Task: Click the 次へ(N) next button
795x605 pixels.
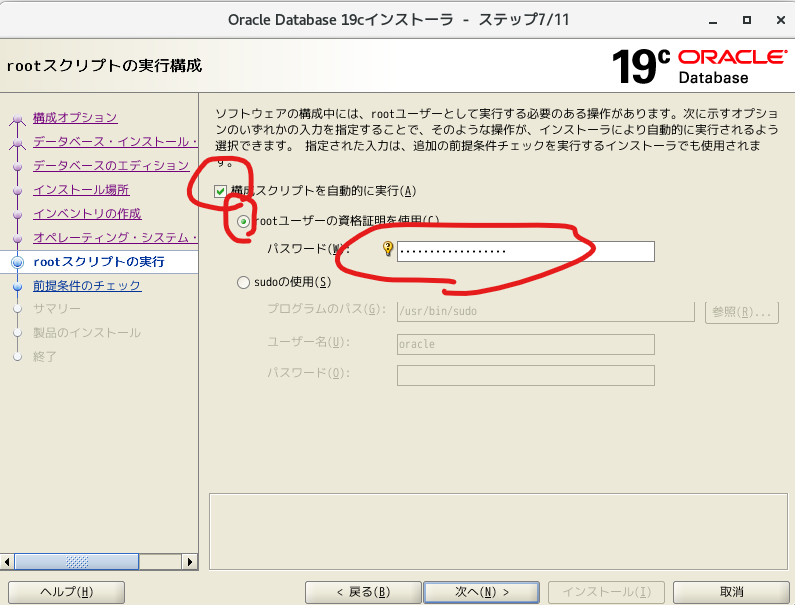Action: tap(481, 592)
